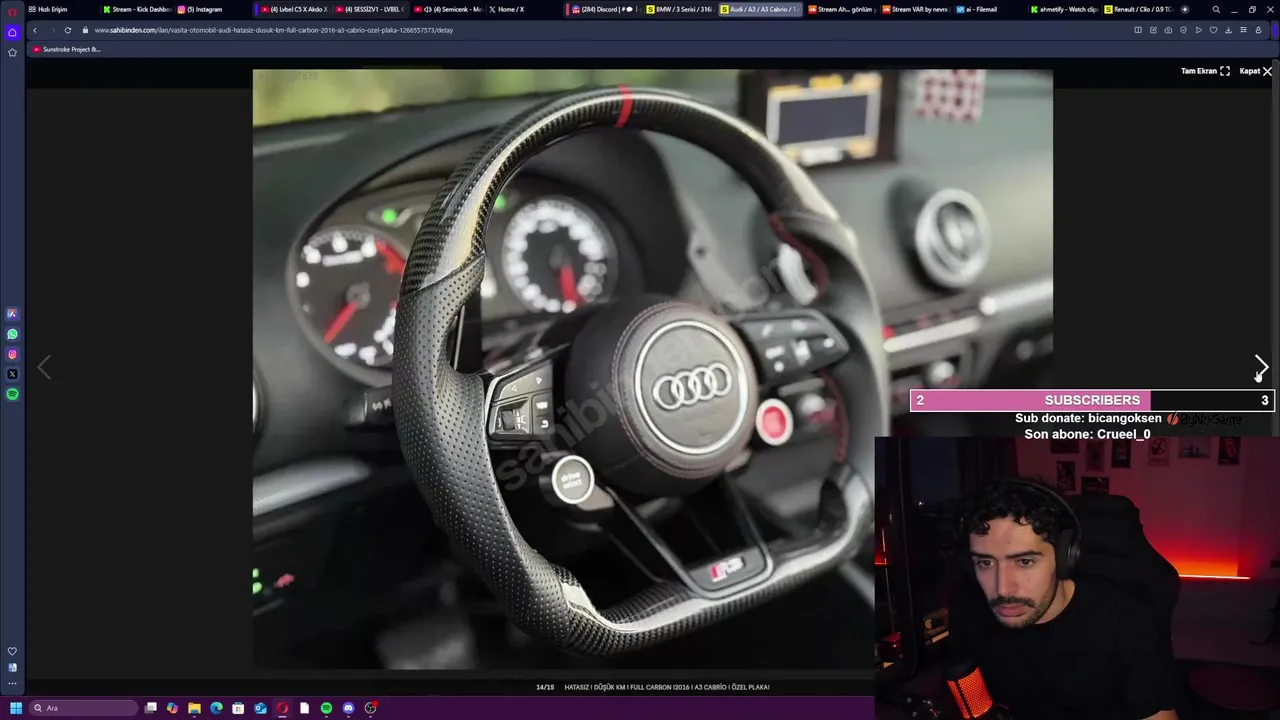The image size is (1280, 720).
Task: Open sidebar three-dots setup menu
Action: 12,684
